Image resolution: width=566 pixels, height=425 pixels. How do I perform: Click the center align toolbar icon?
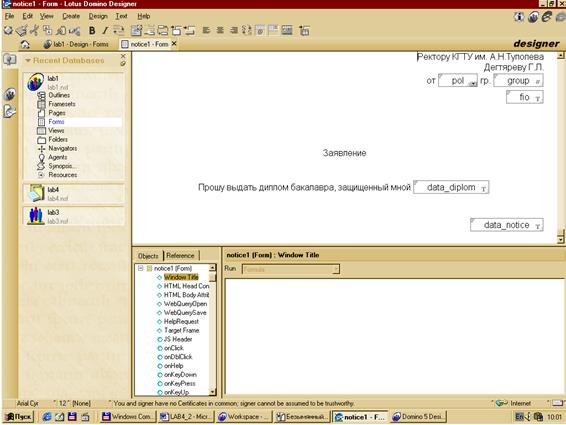point(220,30)
